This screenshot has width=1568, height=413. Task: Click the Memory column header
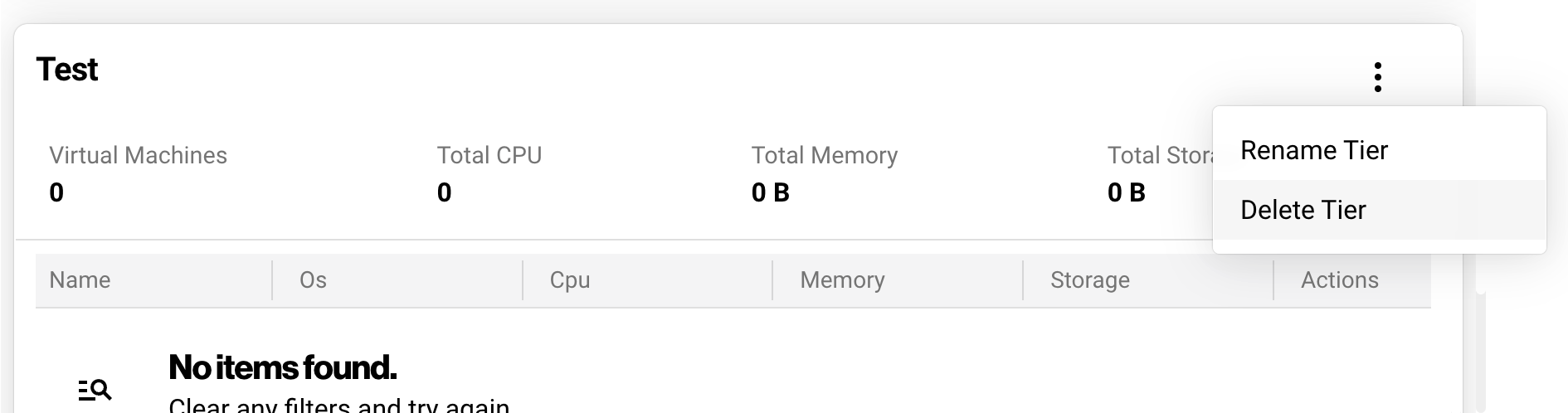[842, 280]
